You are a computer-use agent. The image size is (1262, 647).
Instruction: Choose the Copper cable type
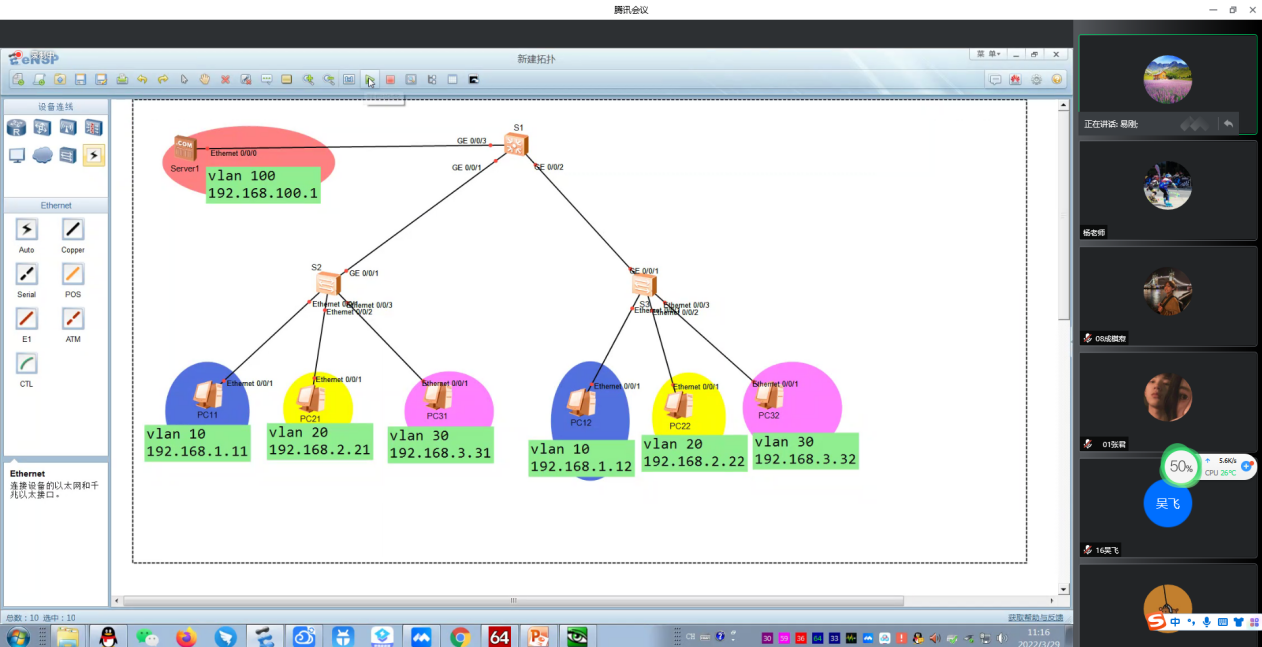73,230
